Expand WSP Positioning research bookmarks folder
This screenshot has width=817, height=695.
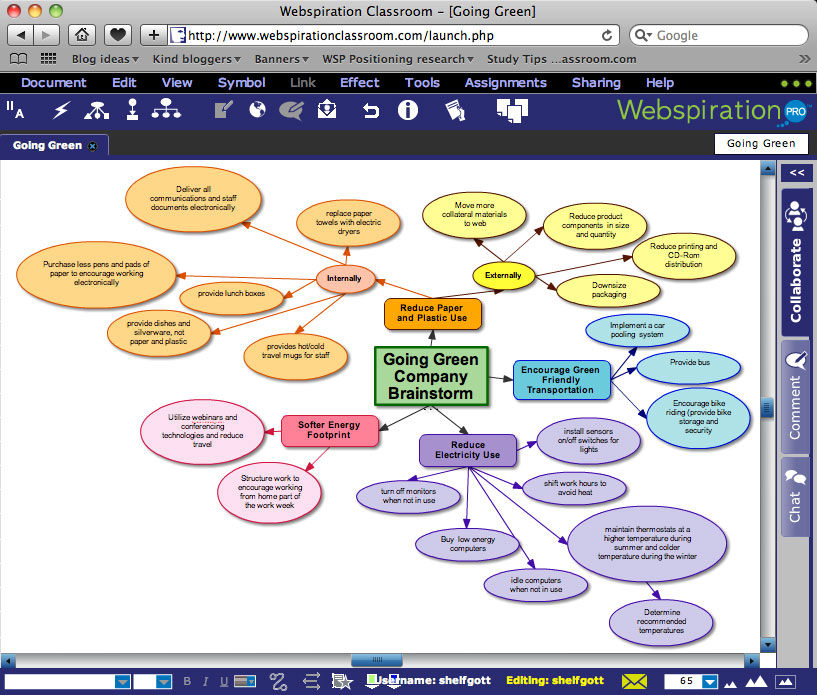click(x=398, y=59)
